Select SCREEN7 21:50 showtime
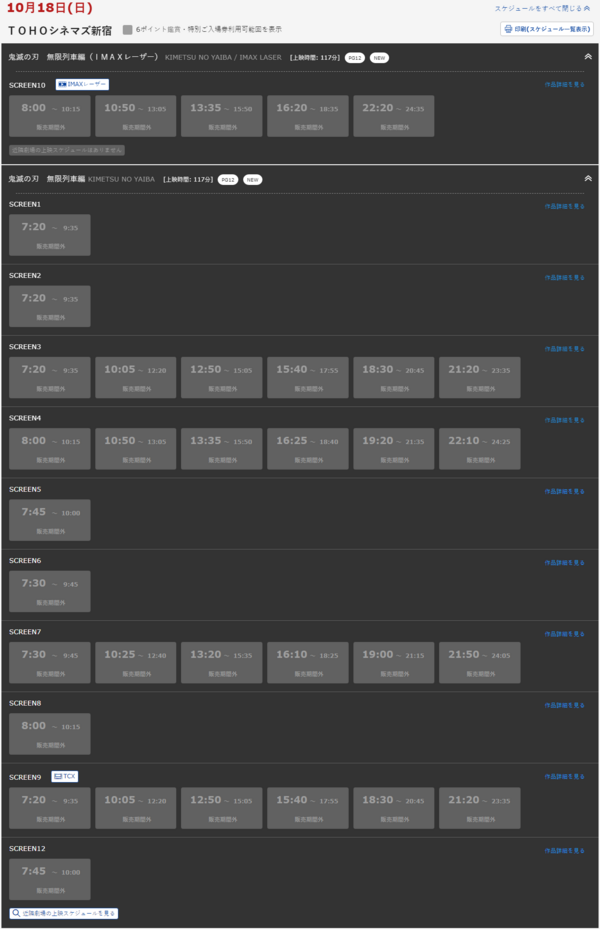The height and width of the screenshot is (929, 600). point(480,663)
